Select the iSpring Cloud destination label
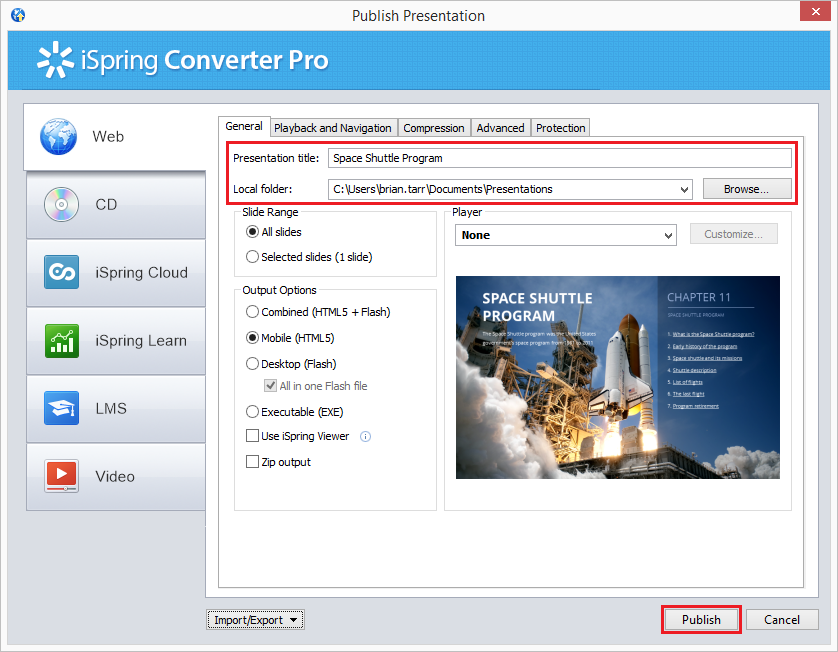 (x=142, y=273)
